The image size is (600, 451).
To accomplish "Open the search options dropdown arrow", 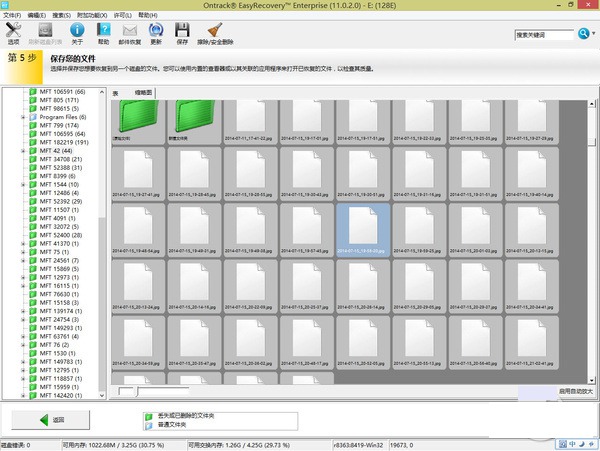I will 593,33.
